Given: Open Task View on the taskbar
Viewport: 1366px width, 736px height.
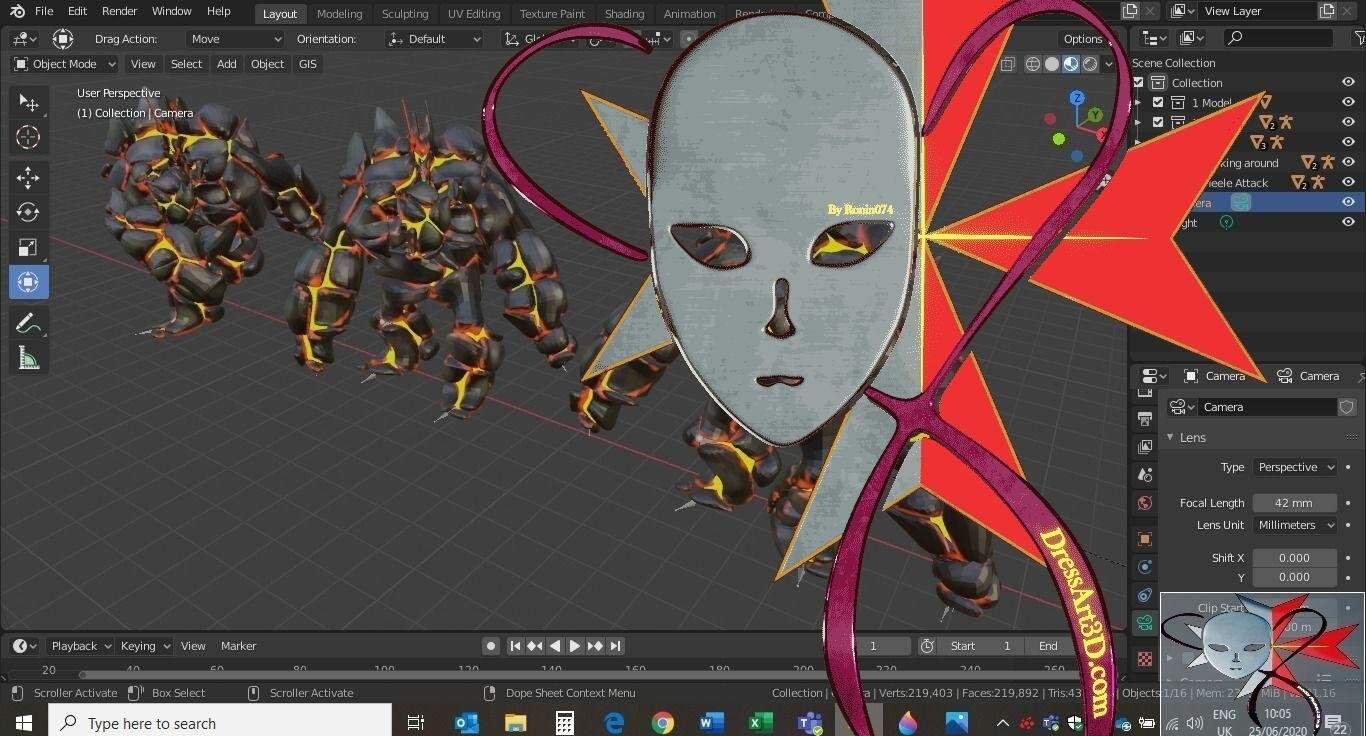Looking at the screenshot, I should 416,722.
